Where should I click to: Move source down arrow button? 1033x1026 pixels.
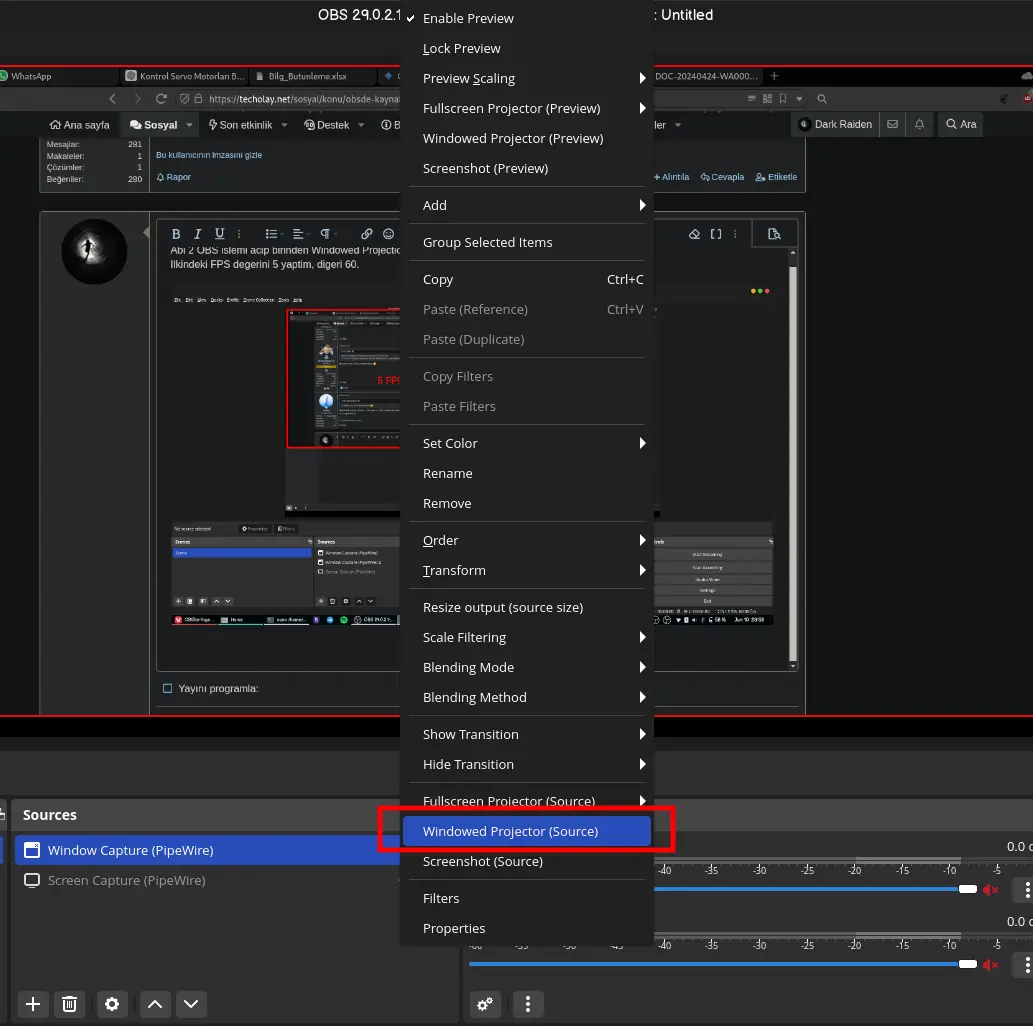click(191, 1004)
